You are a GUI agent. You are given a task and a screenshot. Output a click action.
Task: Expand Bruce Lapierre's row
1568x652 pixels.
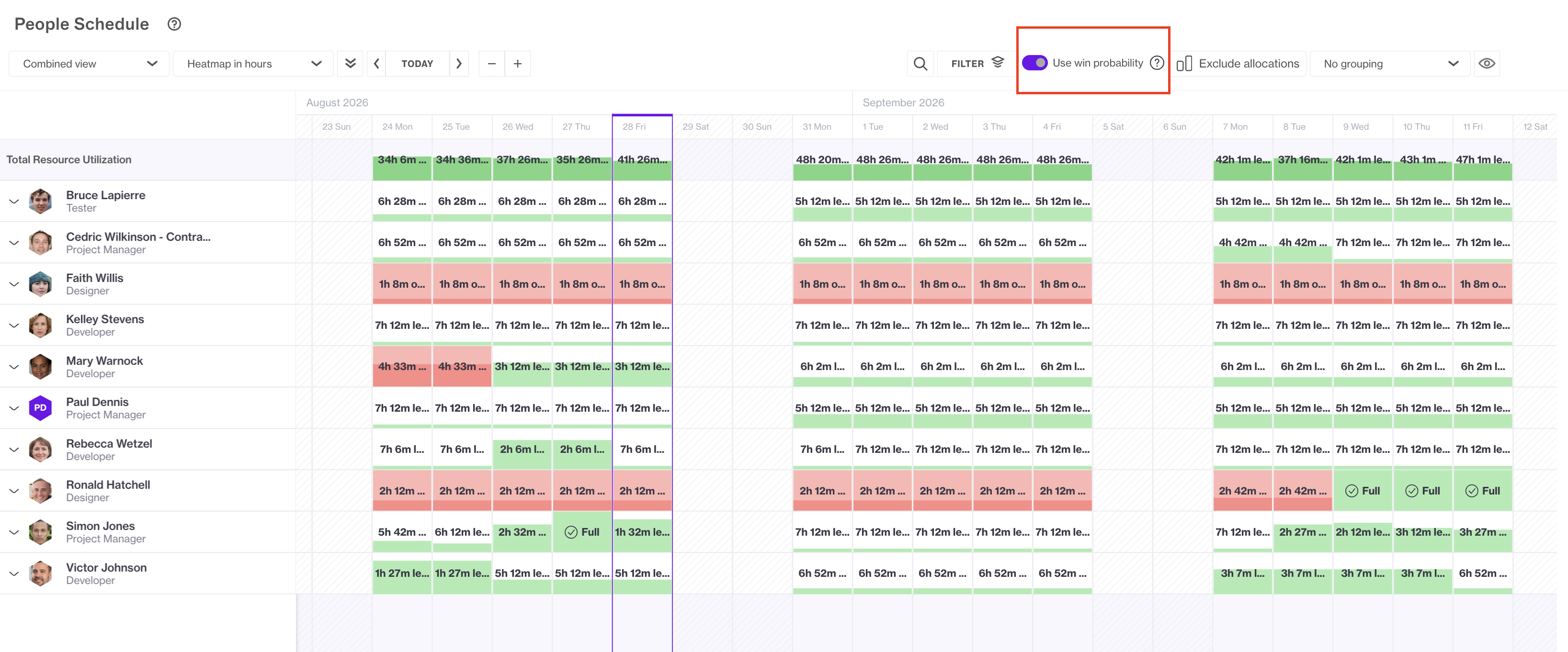(14, 202)
